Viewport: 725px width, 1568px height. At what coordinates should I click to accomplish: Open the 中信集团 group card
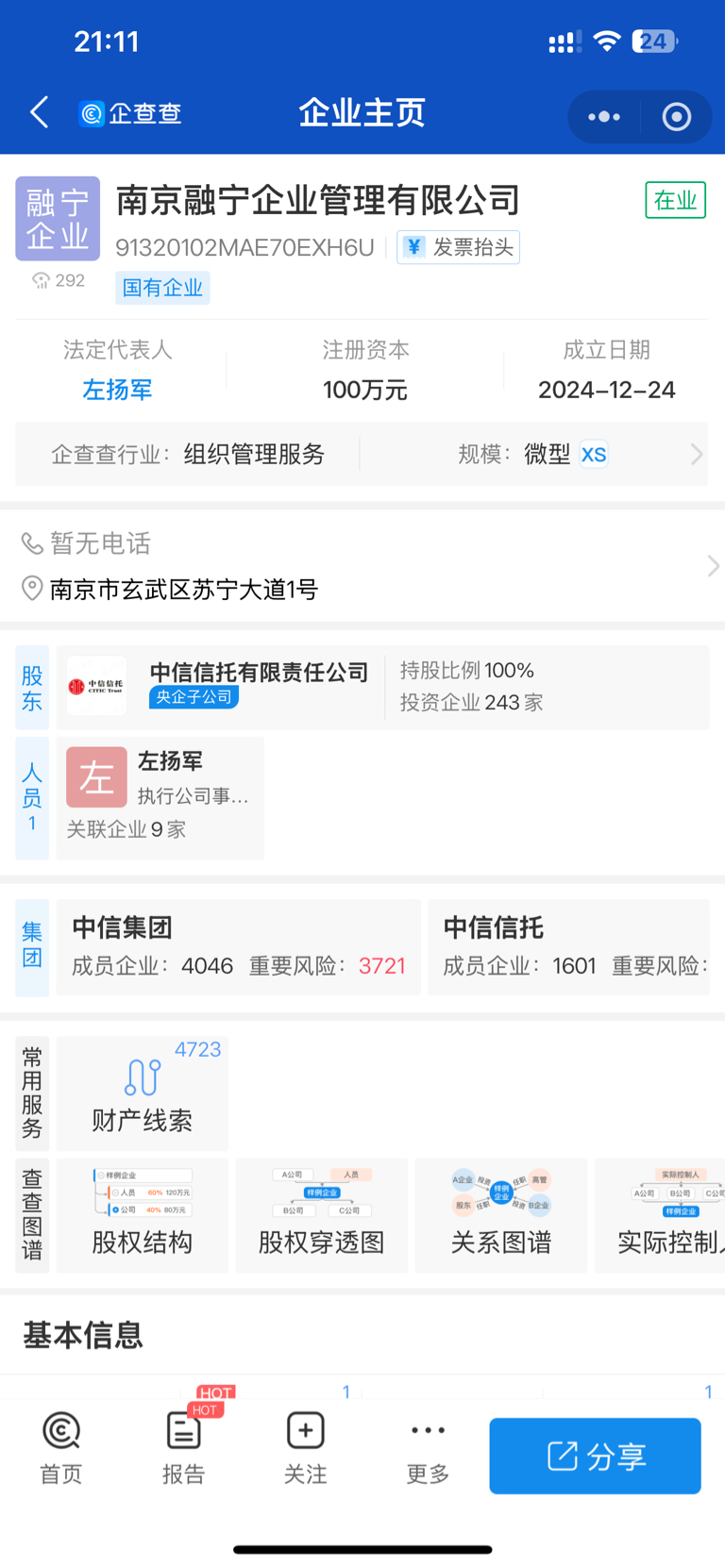point(239,947)
